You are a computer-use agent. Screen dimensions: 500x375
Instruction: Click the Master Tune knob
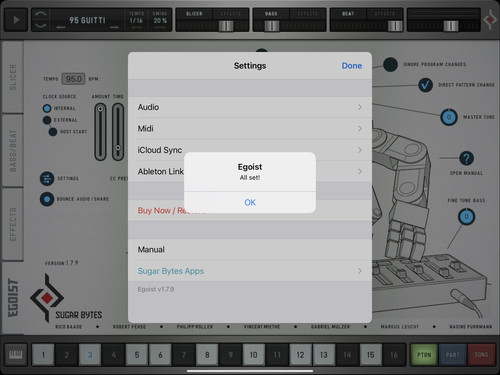pos(449,117)
